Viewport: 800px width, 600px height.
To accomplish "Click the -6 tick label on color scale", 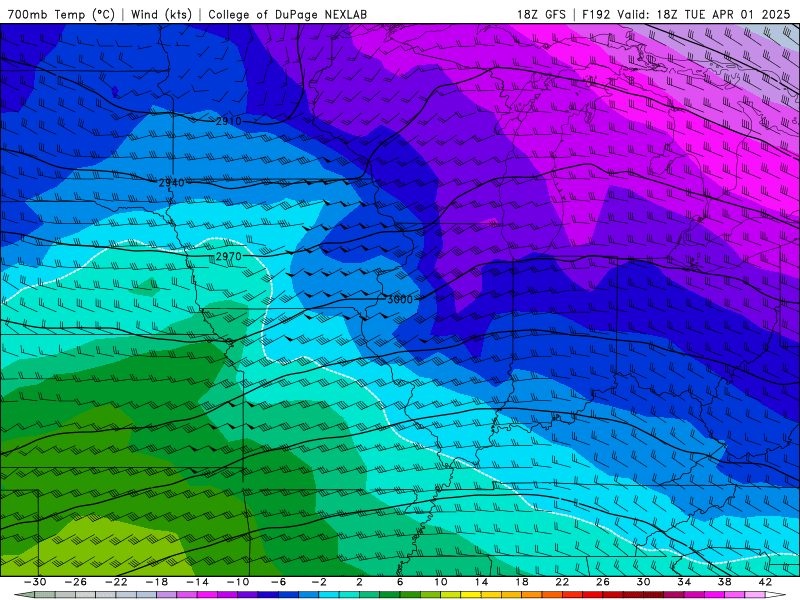I will pos(279,582).
